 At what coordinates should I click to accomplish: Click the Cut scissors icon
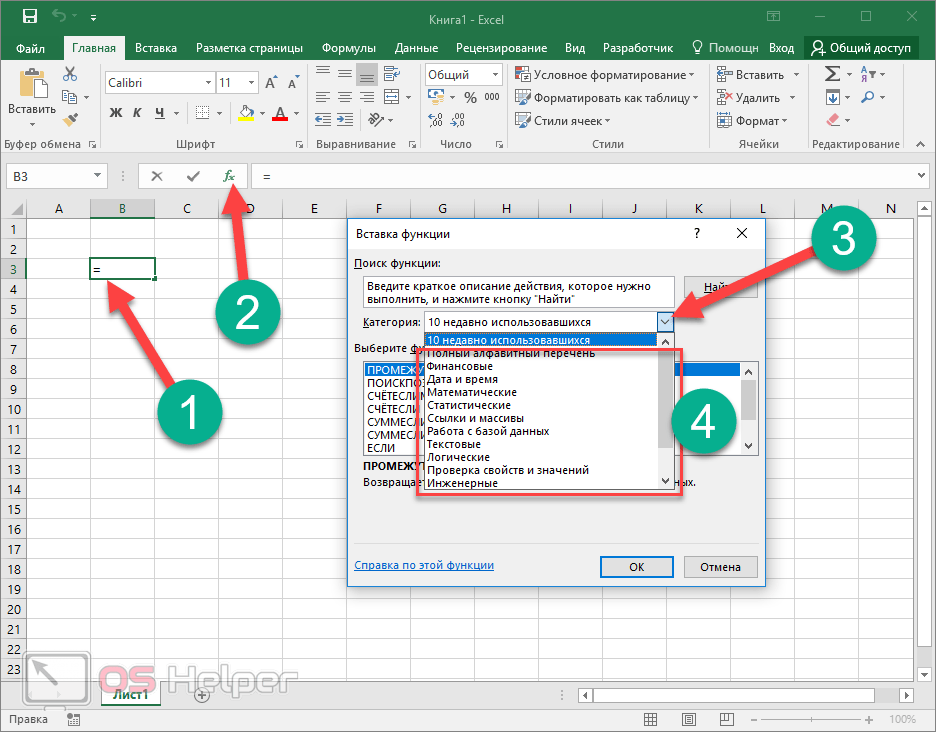coord(70,75)
